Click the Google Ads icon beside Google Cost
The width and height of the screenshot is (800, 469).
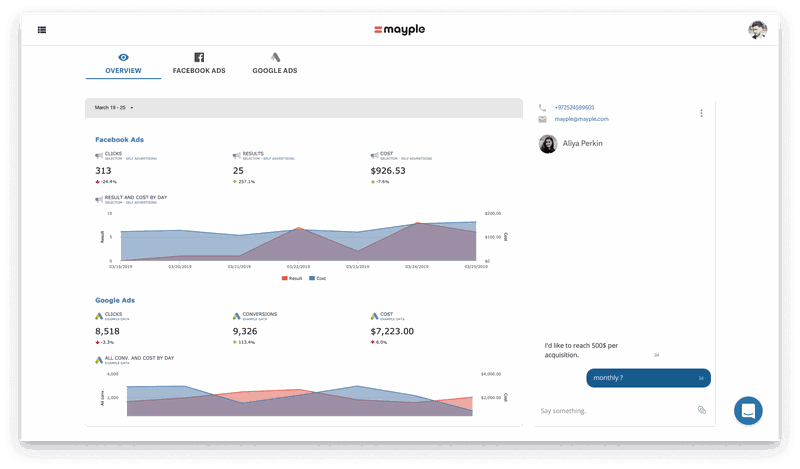(x=374, y=316)
